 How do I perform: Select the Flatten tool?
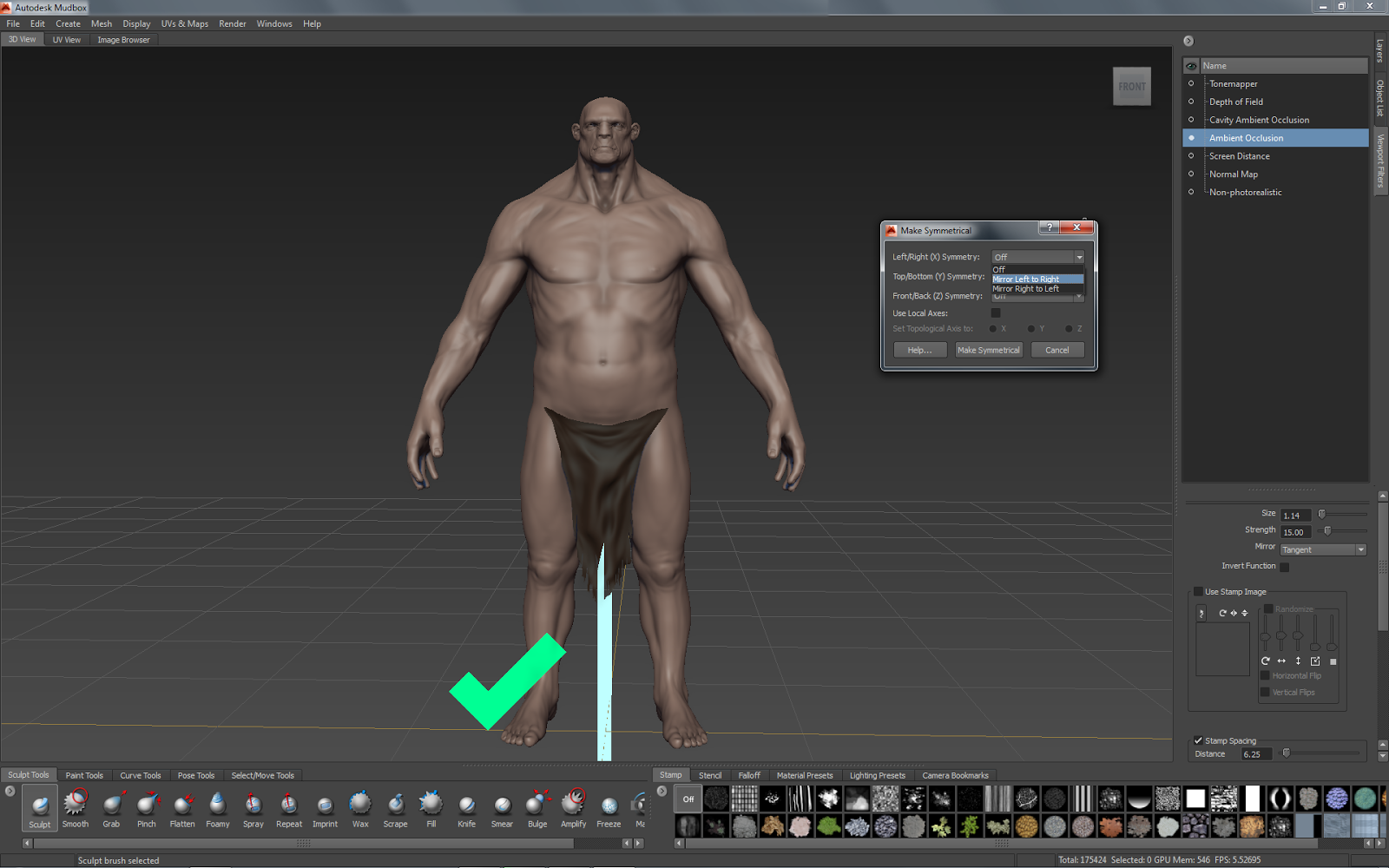point(182,807)
